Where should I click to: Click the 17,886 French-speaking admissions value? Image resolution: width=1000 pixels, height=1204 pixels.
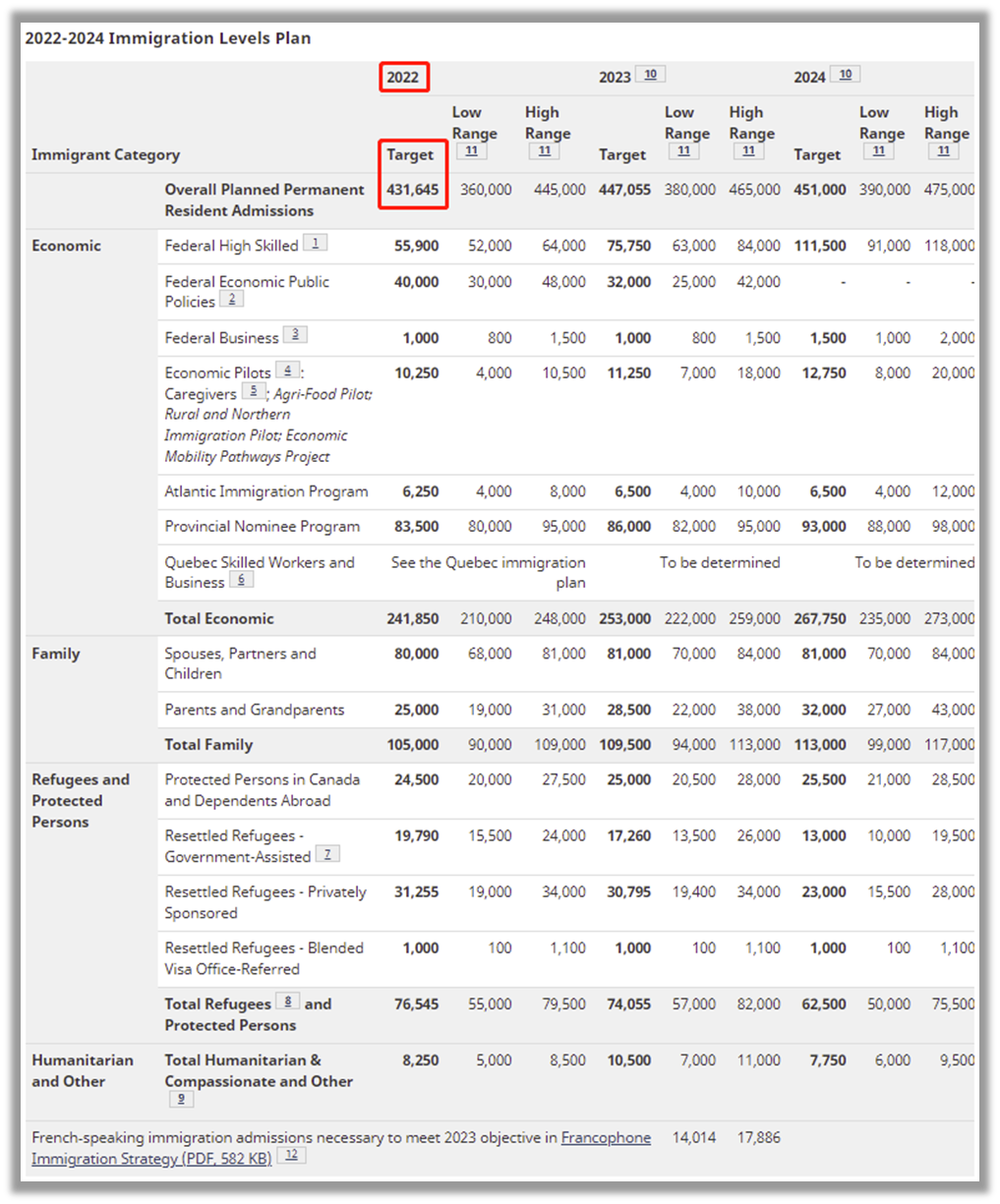[759, 1138]
